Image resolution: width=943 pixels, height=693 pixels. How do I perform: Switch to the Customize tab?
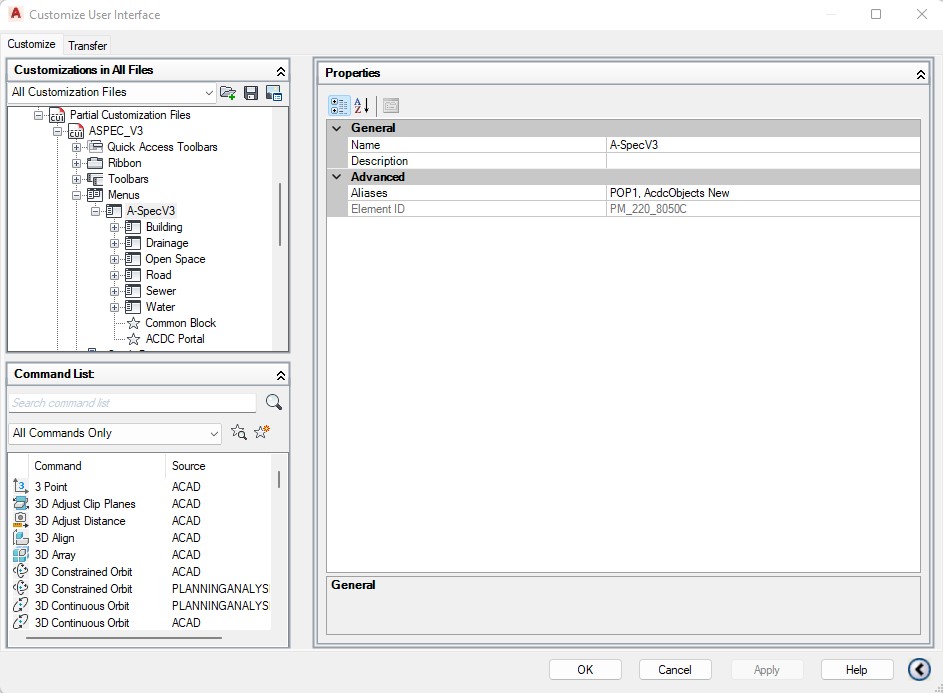click(x=31, y=44)
